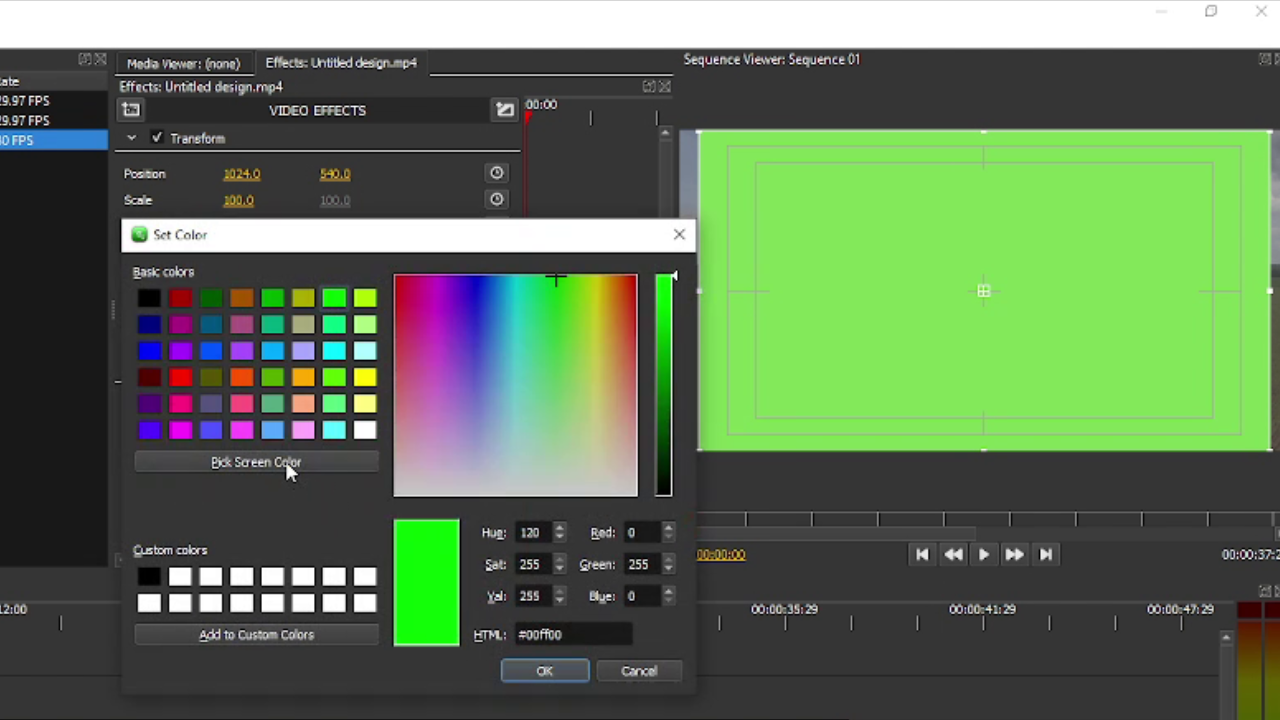Image resolution: width=1280 pixels, height=720 pixels.
Task: Click the save preset icon right of VIDEO EFFECTS
Action: point(504,110)
